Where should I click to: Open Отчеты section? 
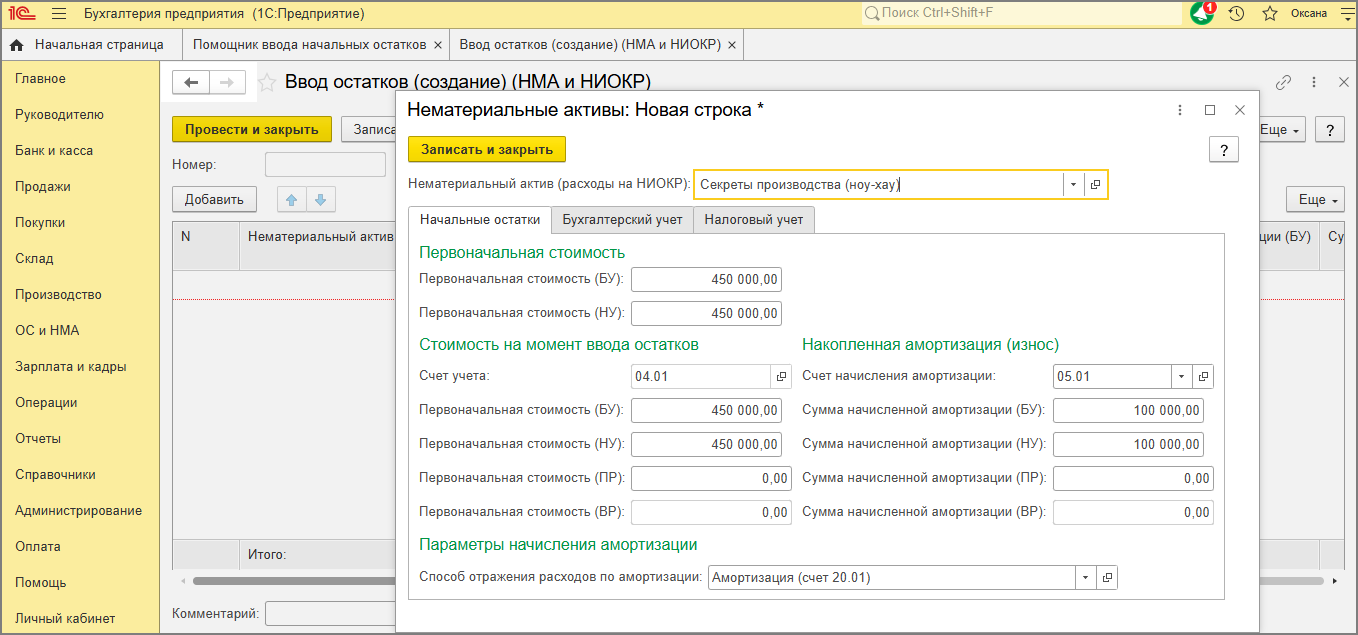tap(38, 439)
